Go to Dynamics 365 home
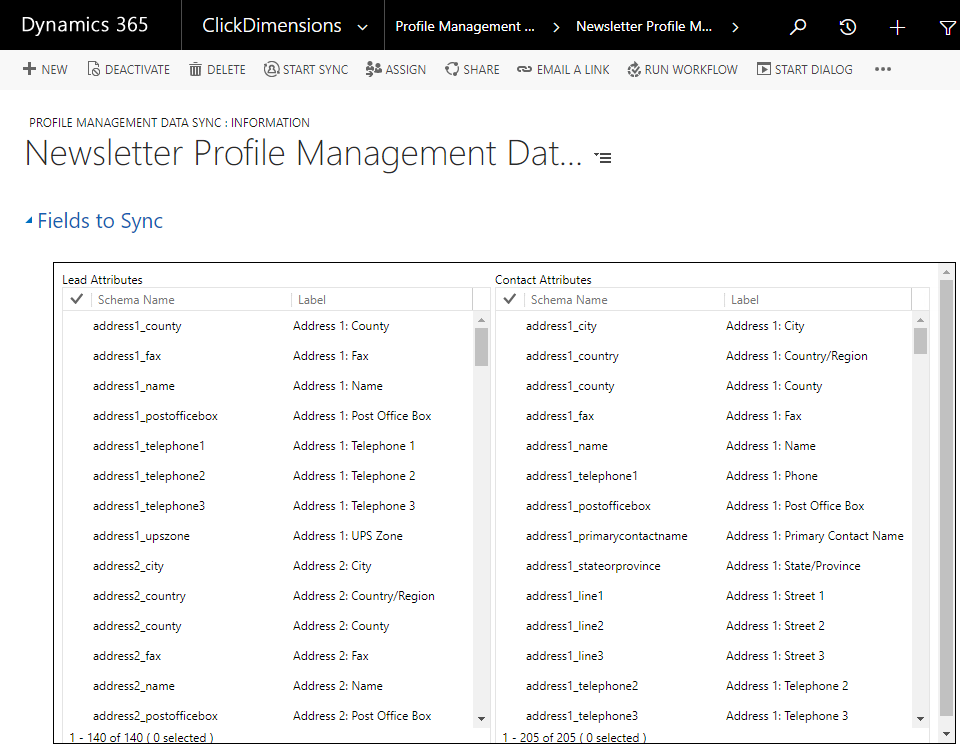 [x=84, y=24]
